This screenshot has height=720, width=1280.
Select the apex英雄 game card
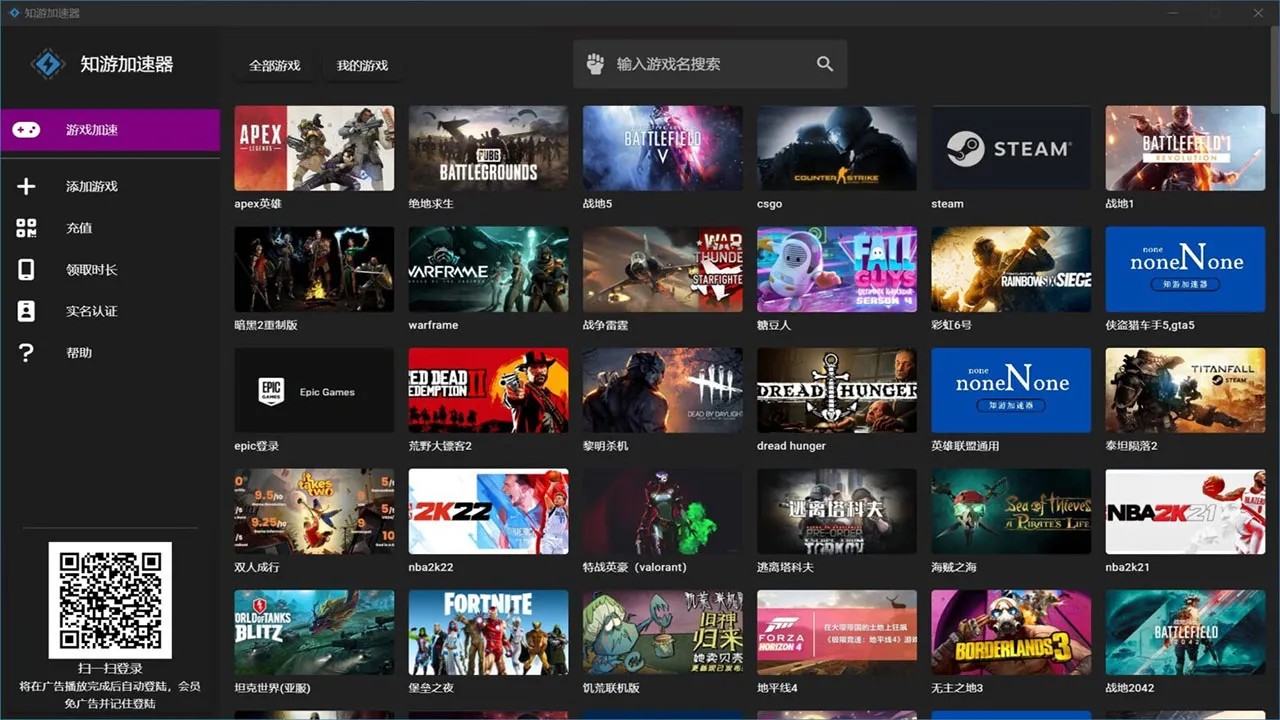[314, 147]
